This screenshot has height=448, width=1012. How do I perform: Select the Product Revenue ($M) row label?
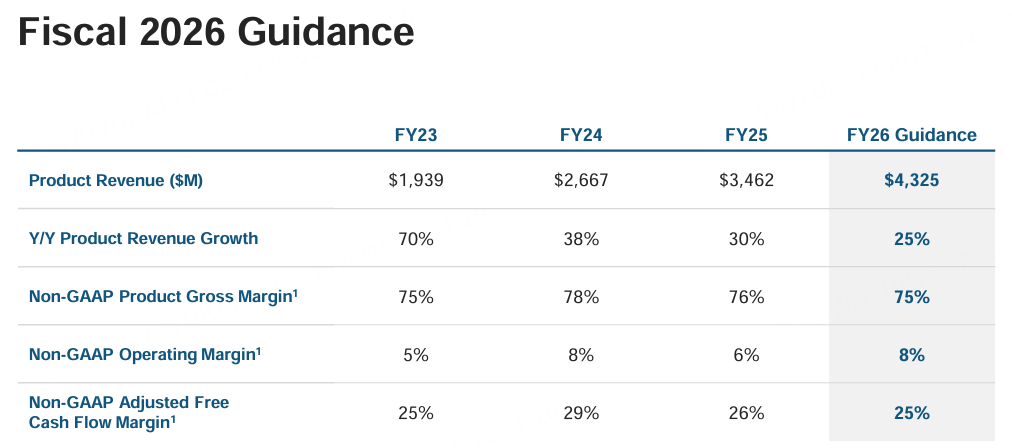pos(116,180)
